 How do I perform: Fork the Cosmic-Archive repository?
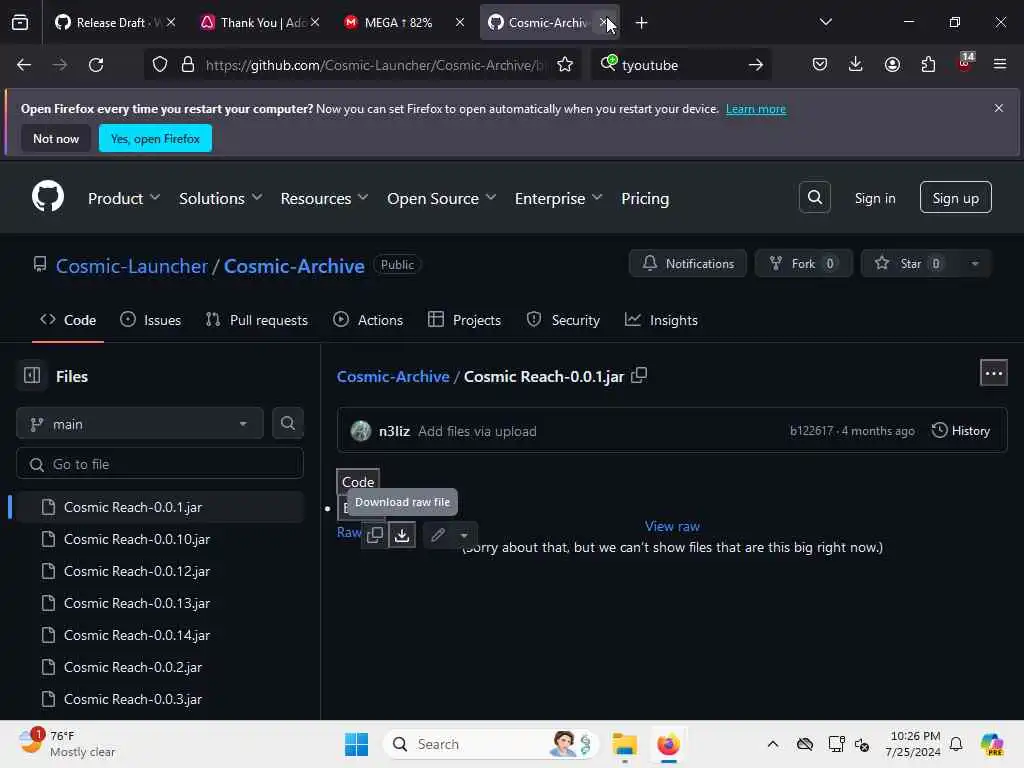click(803, 263)
